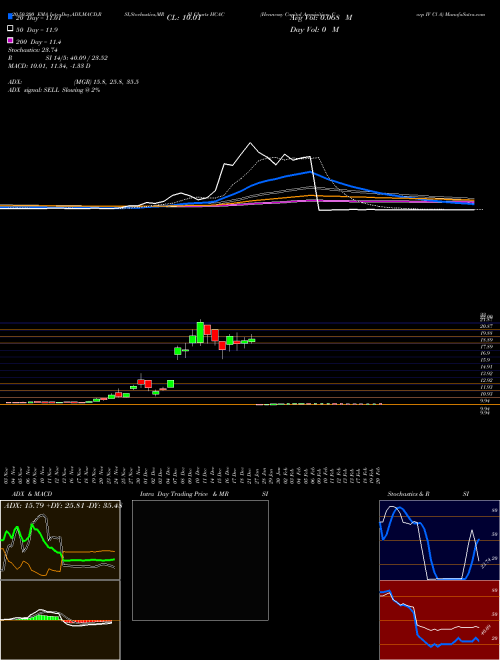Click the empty intraday trading price panel
Image resolution: width=500 pixels, height=660 pixels.
(x=200, y=560)
